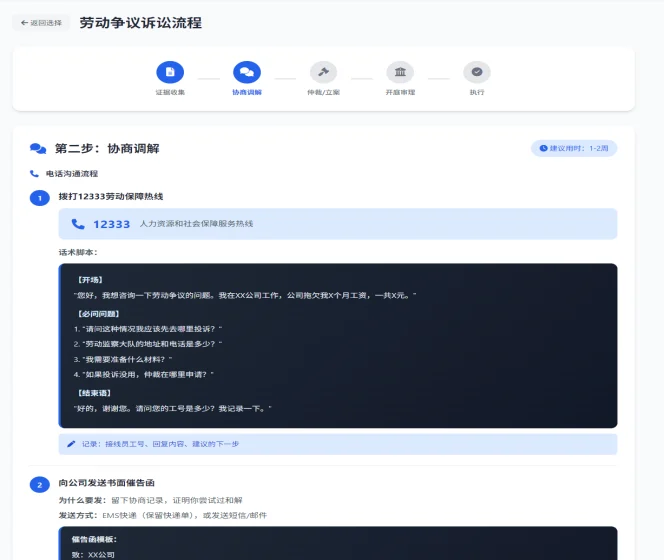Click the 开庭审理 step label

[400, 92]
